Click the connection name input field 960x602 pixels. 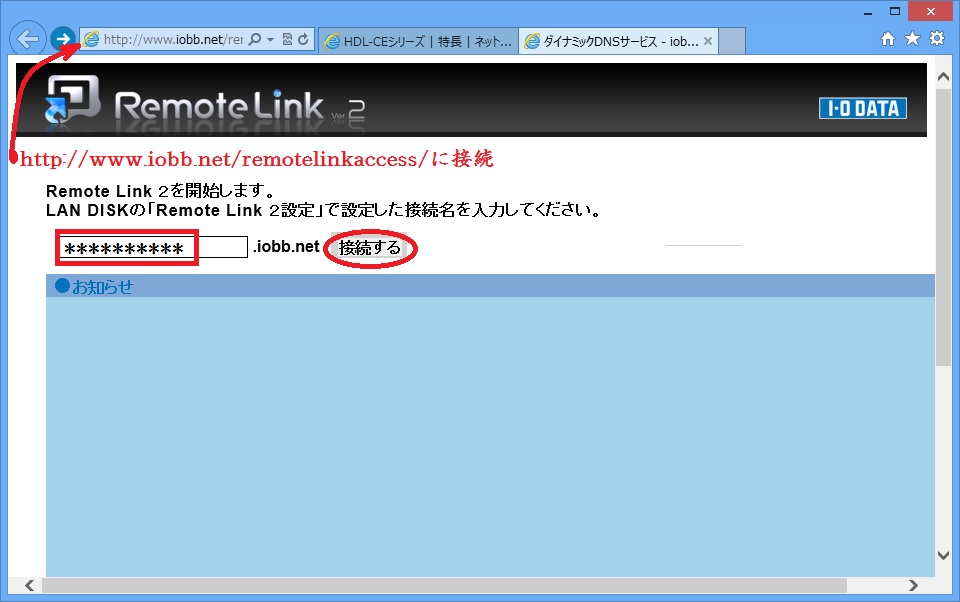(154, 247)
